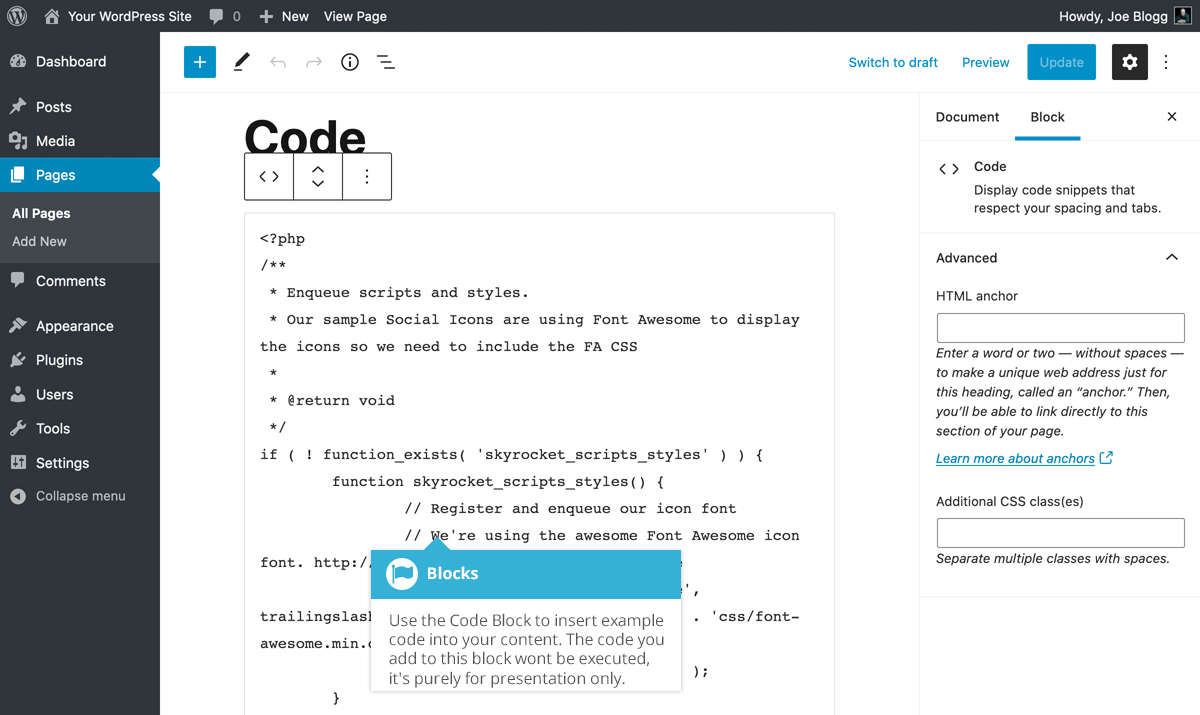Image resolution: width=1200 pixels, height=715 pixels.
Task: Click Switch to draft
Action: (893, 62)
